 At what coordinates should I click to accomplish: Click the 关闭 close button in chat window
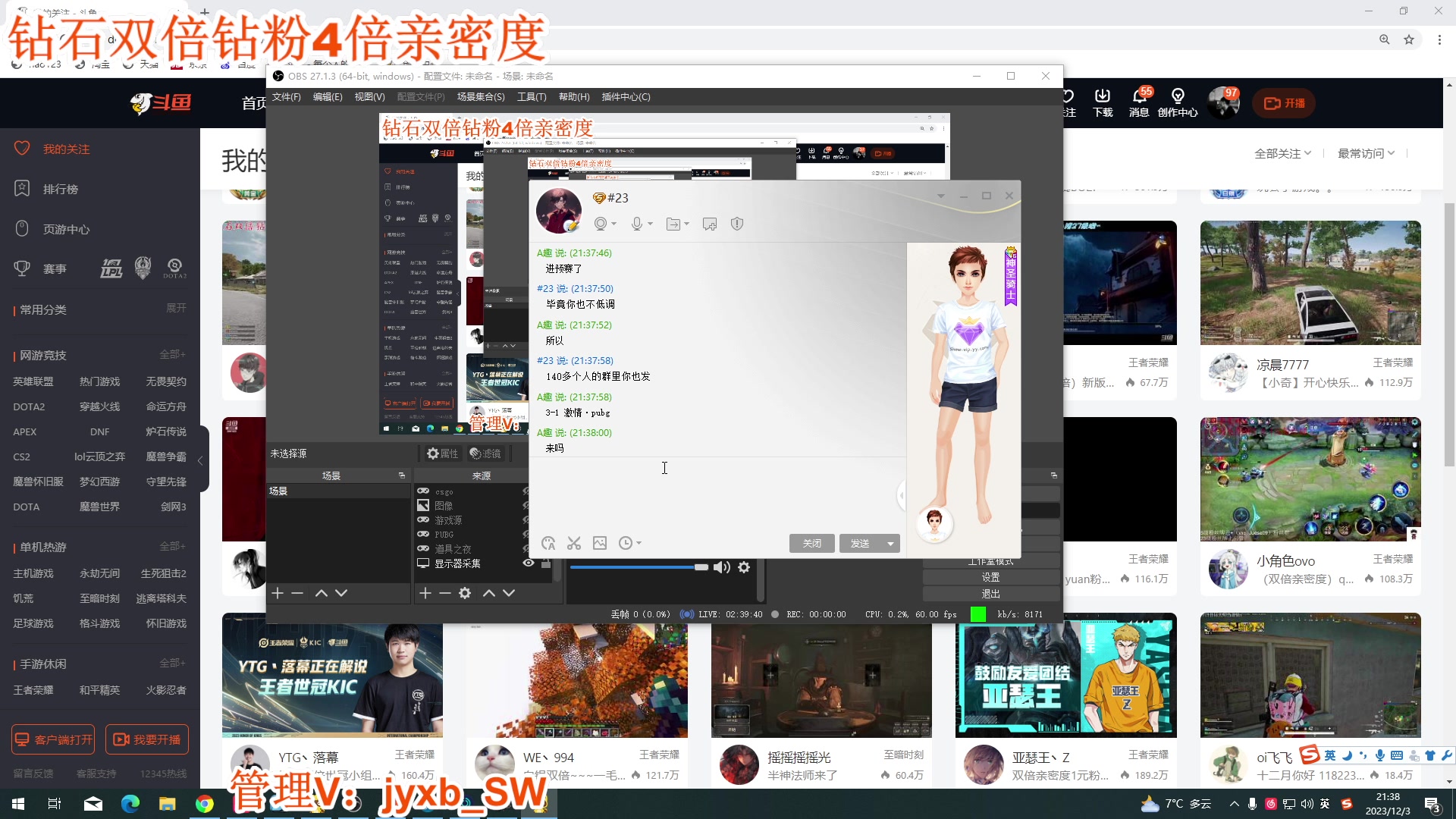point(811,543)
